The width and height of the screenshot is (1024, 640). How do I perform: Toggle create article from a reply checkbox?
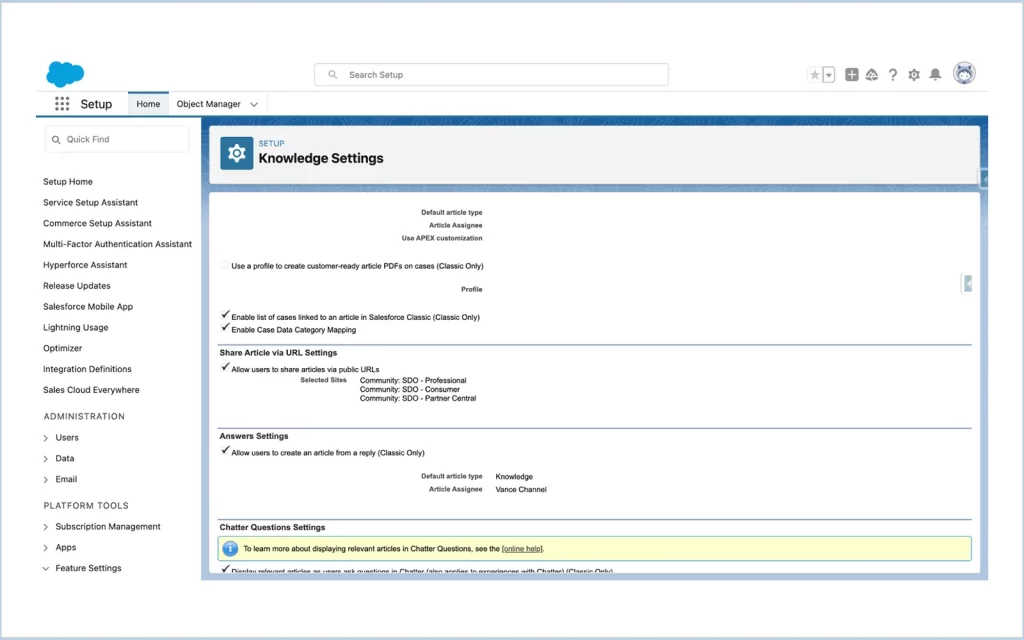click(x=225, y=451)
